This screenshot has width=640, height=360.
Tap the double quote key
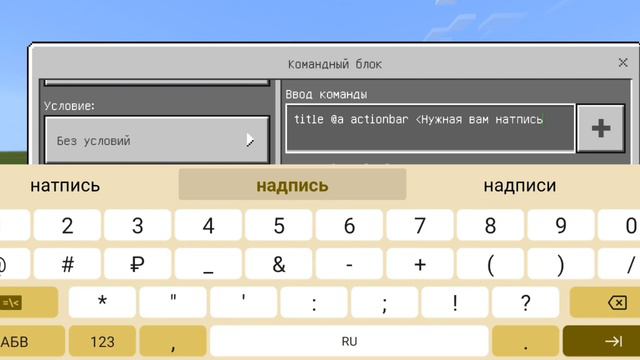173,302
